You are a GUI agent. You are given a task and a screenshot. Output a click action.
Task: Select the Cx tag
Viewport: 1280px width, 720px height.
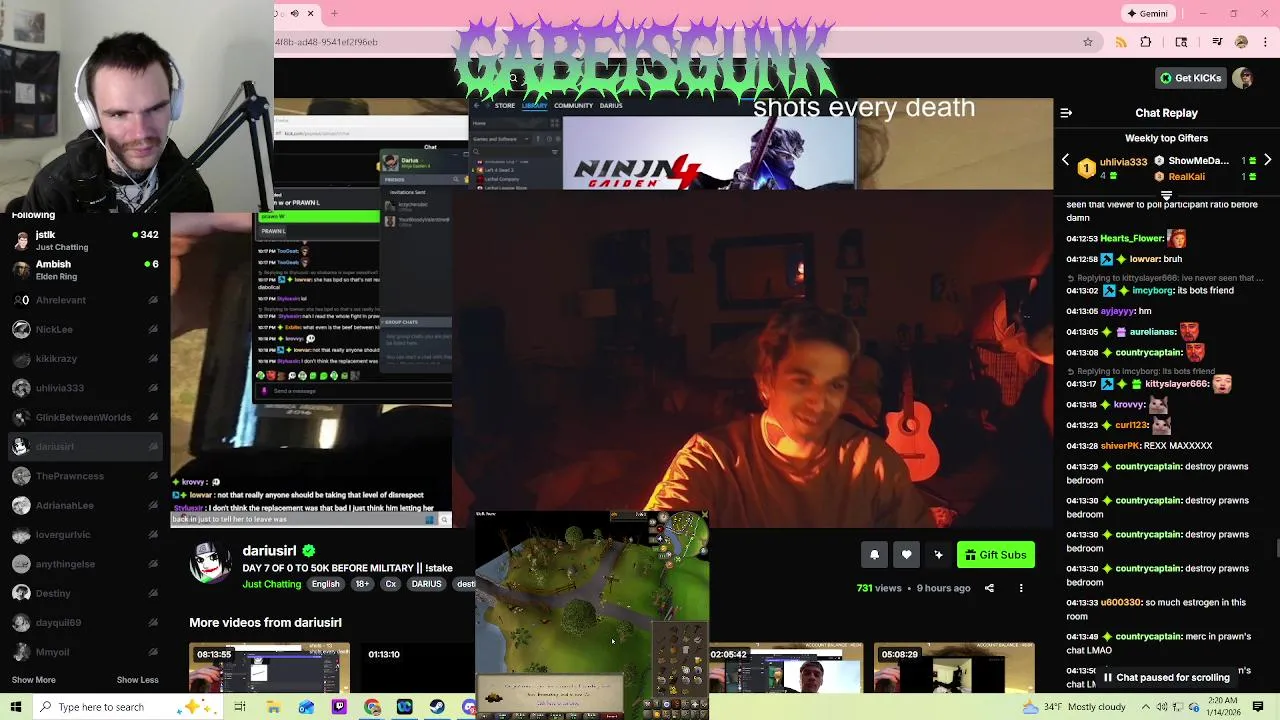coord(391,584)
